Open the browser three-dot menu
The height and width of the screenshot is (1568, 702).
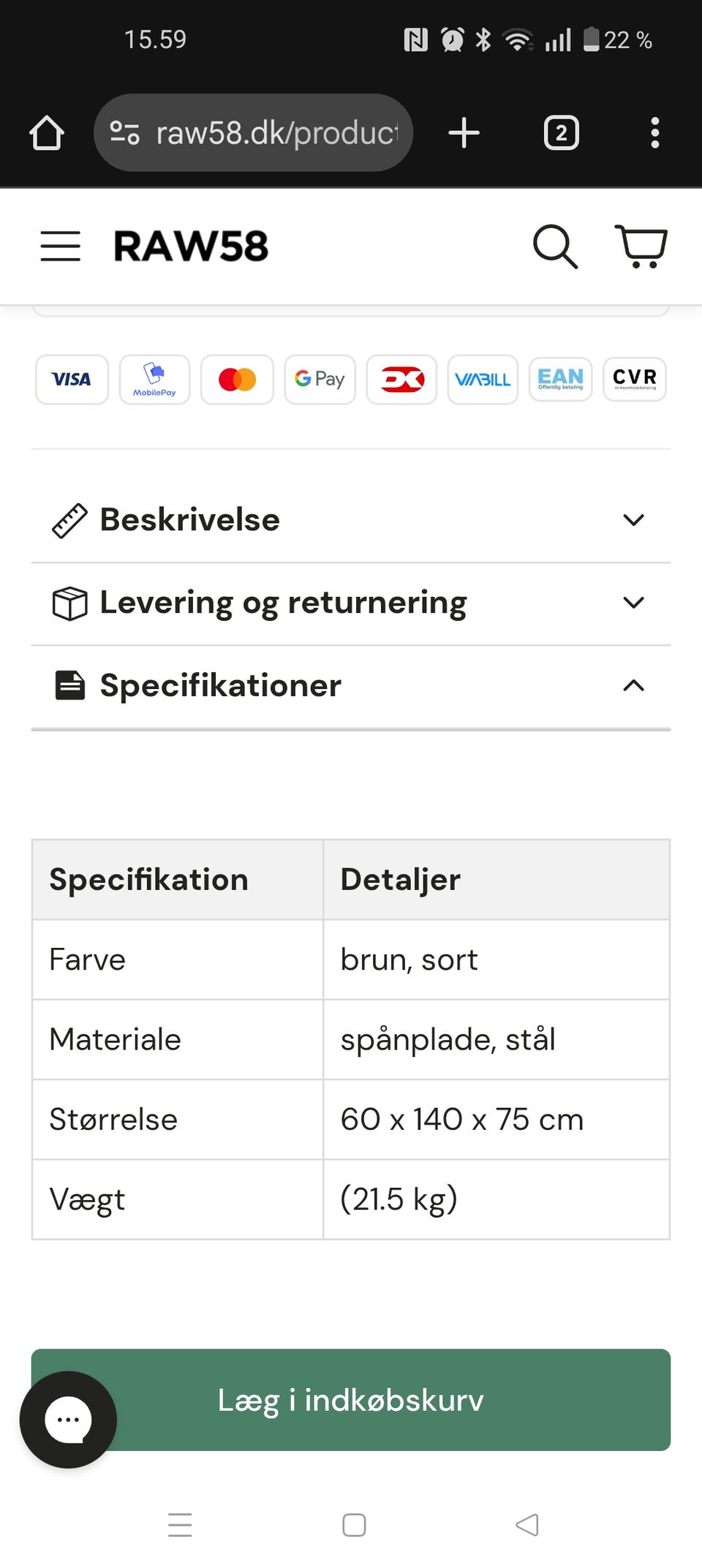click(654, 133)
